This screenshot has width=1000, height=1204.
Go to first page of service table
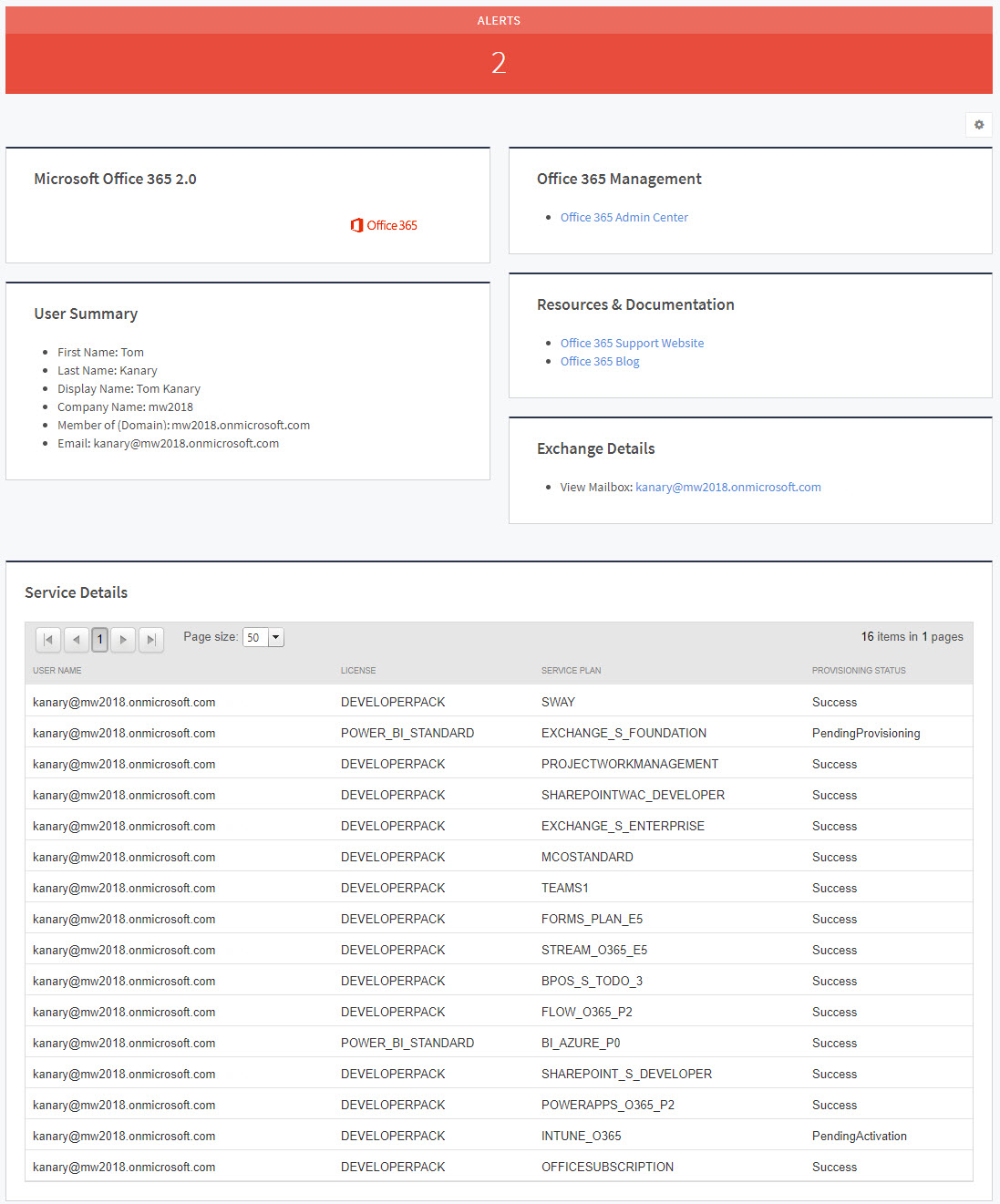pos(48,640)
